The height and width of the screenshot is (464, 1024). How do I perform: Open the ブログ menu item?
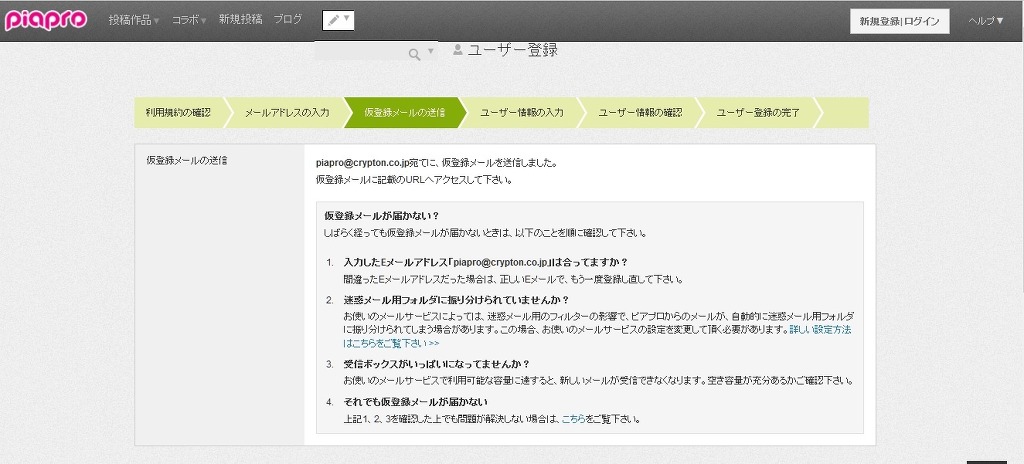288,20
